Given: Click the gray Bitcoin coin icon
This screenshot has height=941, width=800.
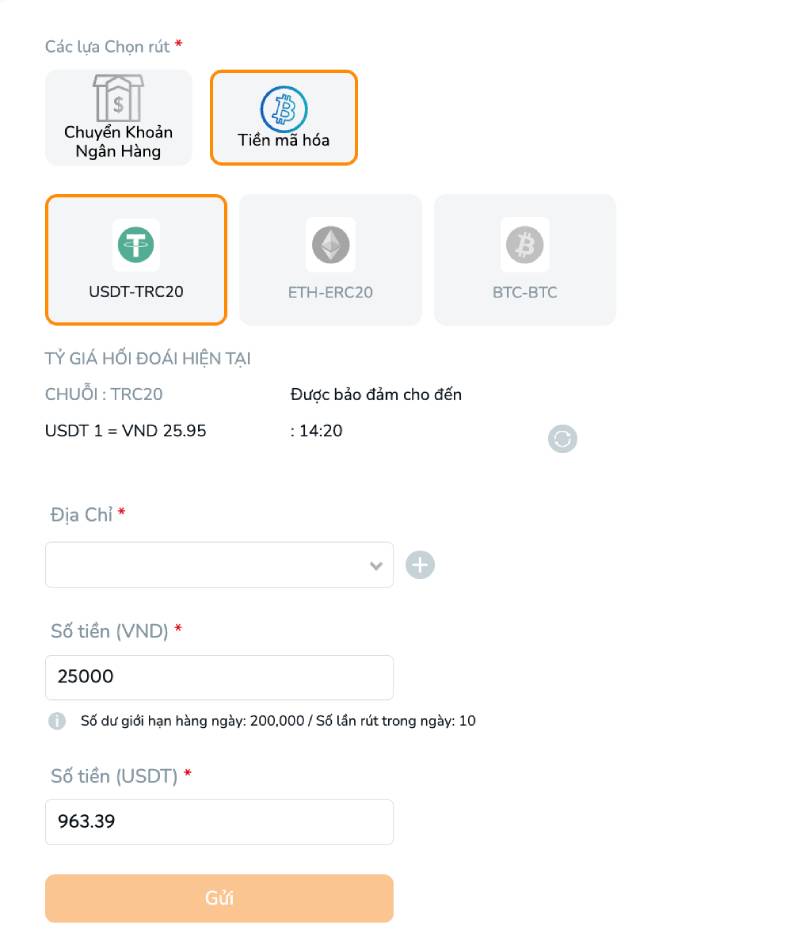Looking at the screenshot, I should point(524,244).
